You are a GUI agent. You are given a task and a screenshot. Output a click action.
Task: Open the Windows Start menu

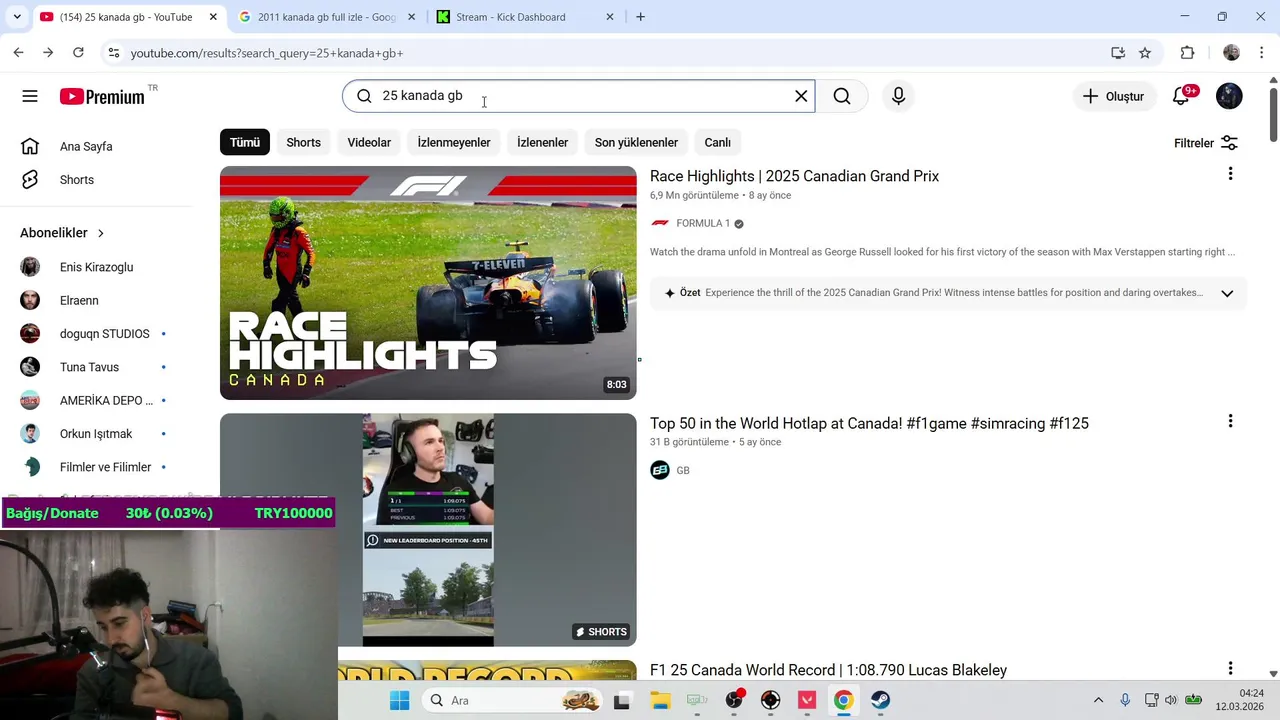click(x=399, y=700)
